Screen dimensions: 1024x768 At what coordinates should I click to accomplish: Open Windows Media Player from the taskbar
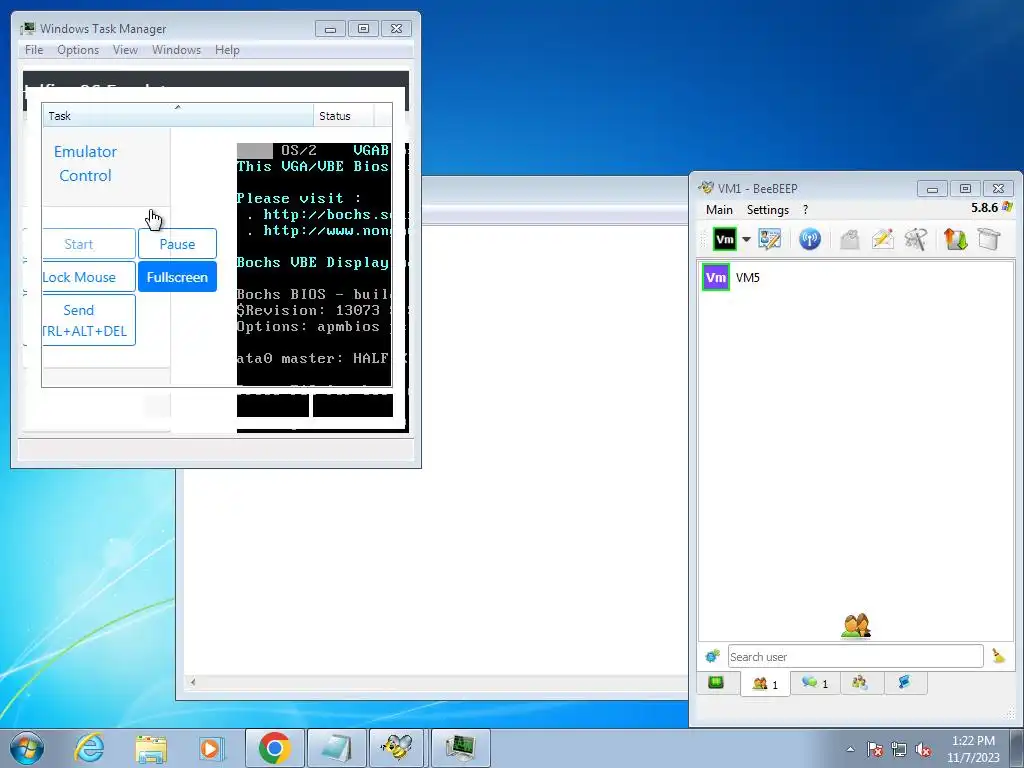(x=211, y=748)
